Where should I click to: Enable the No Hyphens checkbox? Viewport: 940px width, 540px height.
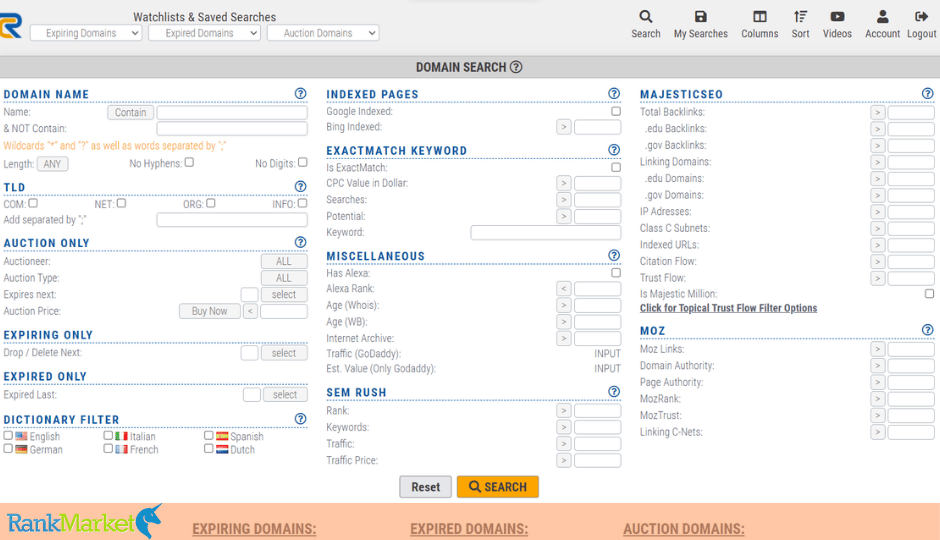click(189, 162)
